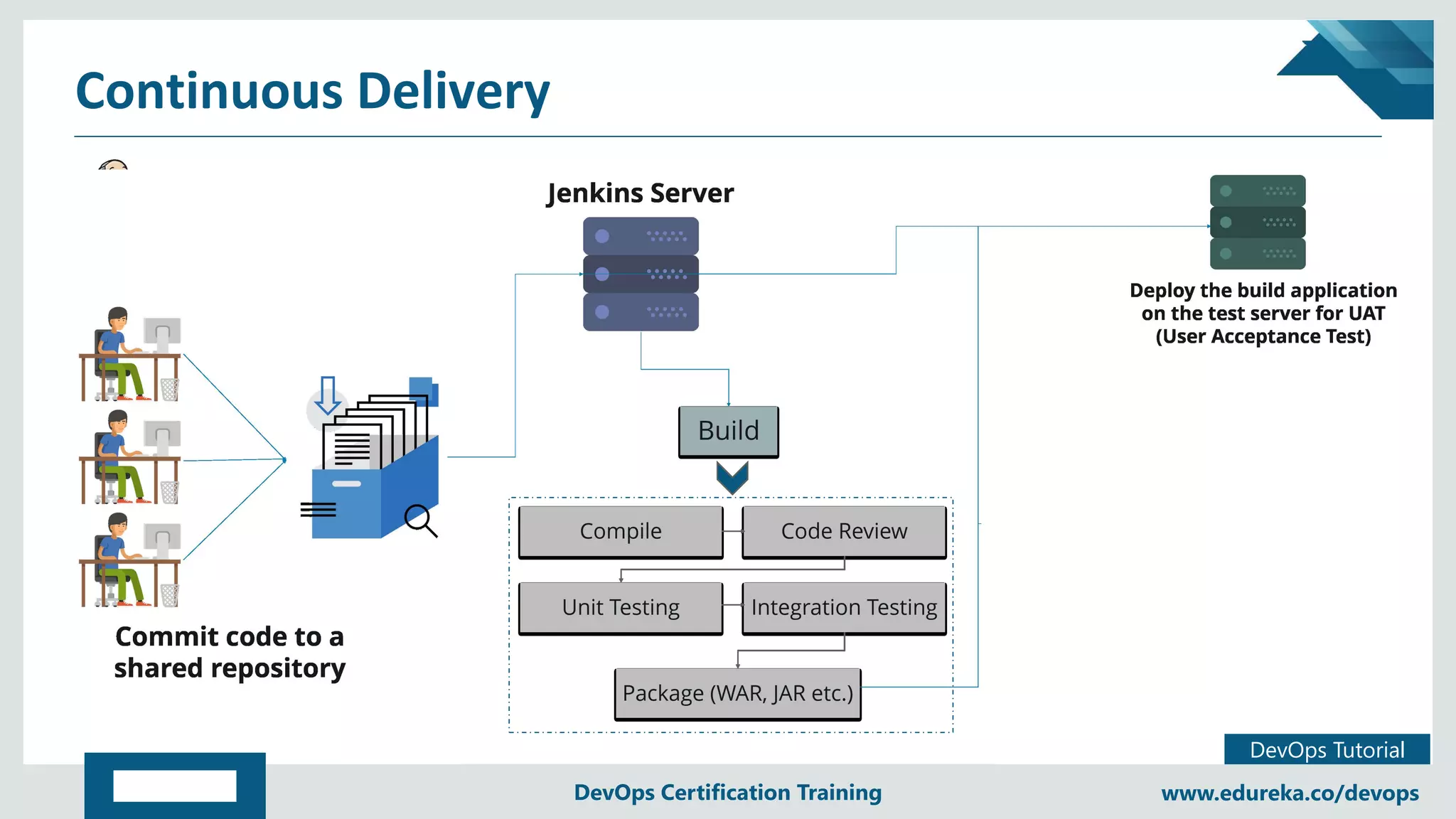This screenshot has height=819, width=1456.
Task: Select the Integration Testing step box
Action: [x=844, y=608]
